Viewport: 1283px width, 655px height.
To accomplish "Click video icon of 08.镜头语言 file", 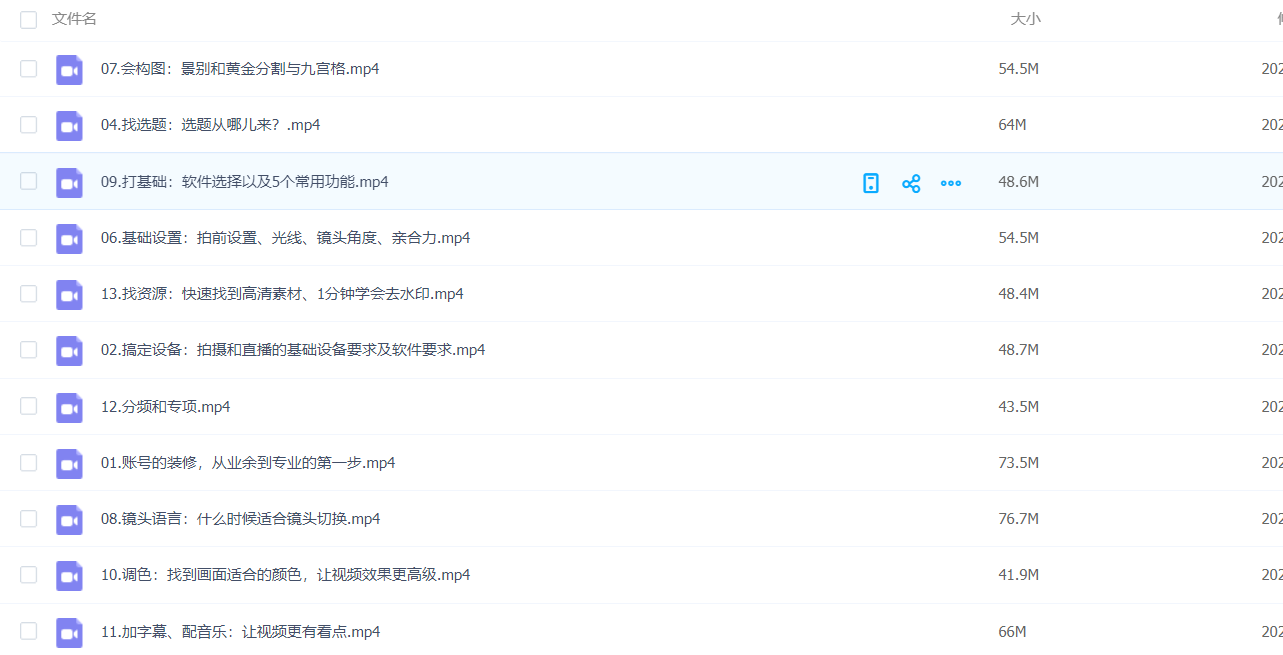I will coord(69,520).
